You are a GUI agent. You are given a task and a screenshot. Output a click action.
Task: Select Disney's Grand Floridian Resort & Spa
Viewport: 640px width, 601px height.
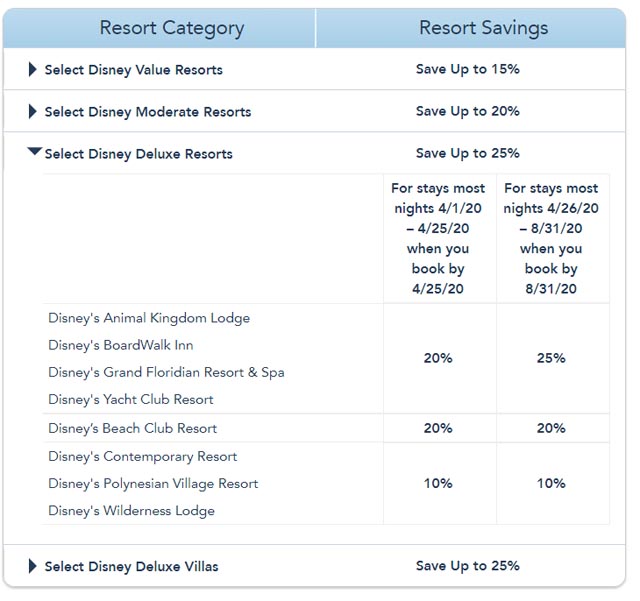click(166, 373)
